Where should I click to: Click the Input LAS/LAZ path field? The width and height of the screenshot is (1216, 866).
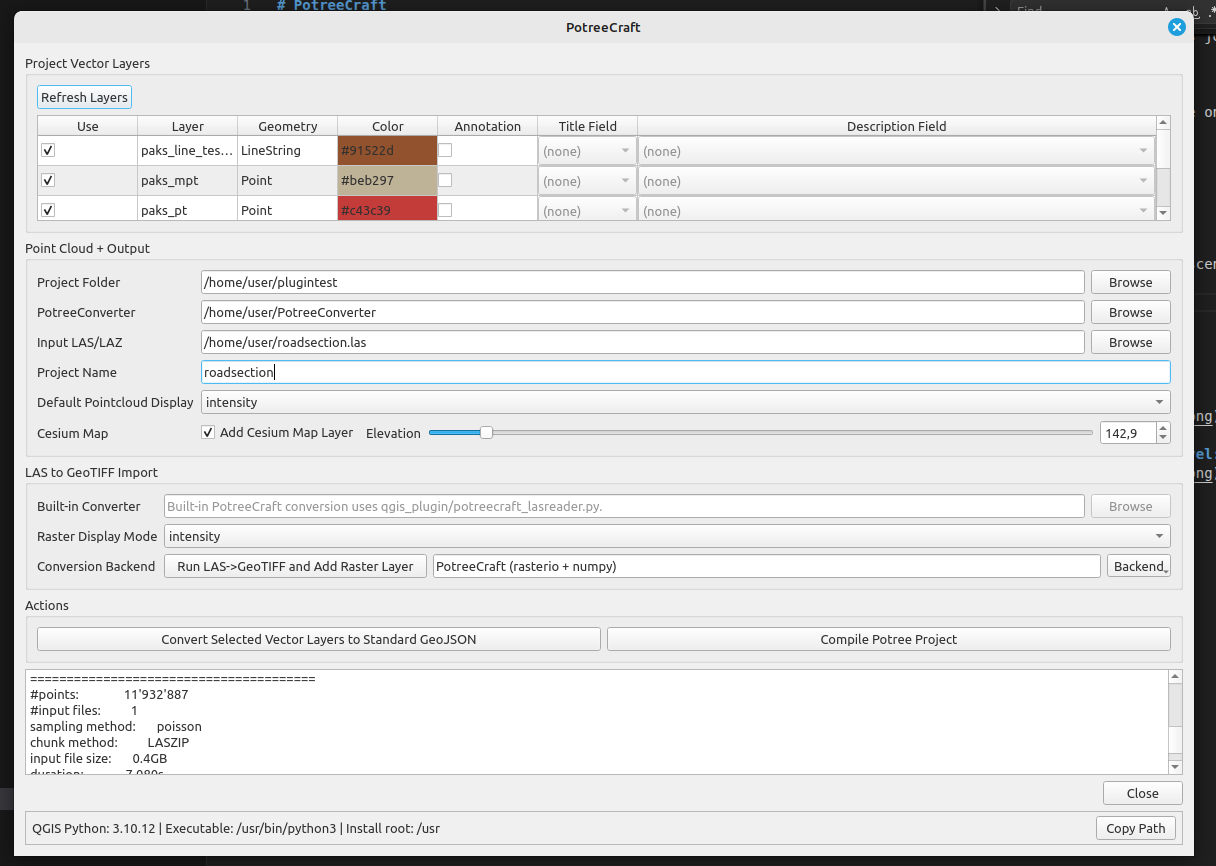coord(642,342)
